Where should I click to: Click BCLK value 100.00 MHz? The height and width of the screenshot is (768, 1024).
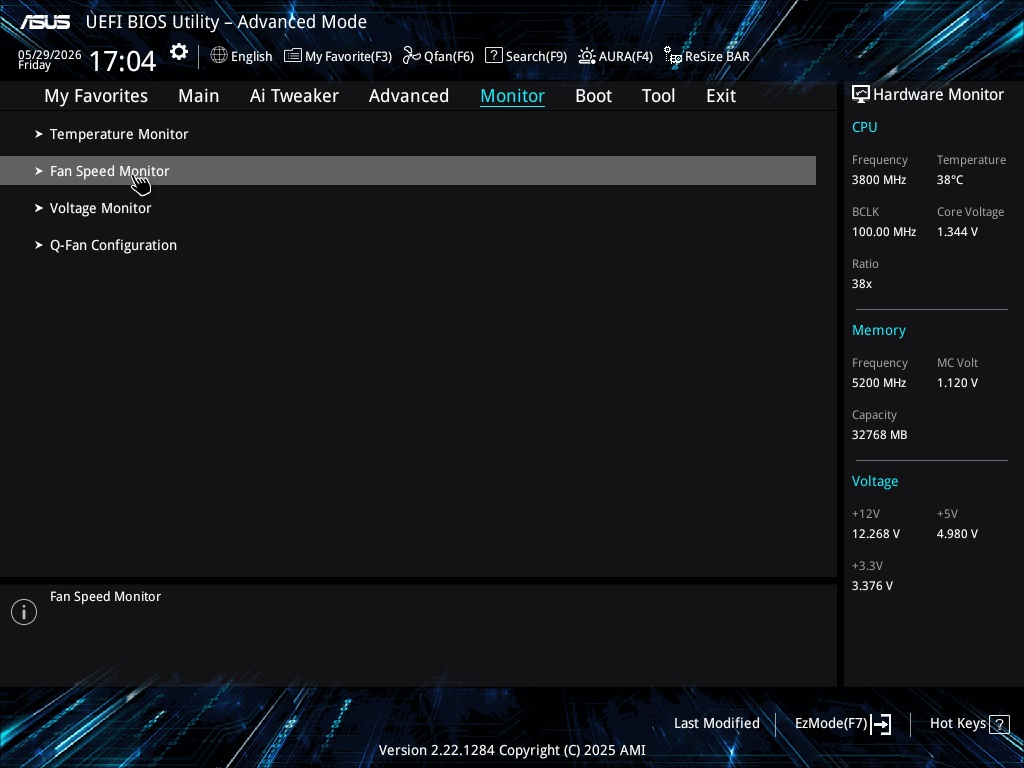click(x=884, y=232)
